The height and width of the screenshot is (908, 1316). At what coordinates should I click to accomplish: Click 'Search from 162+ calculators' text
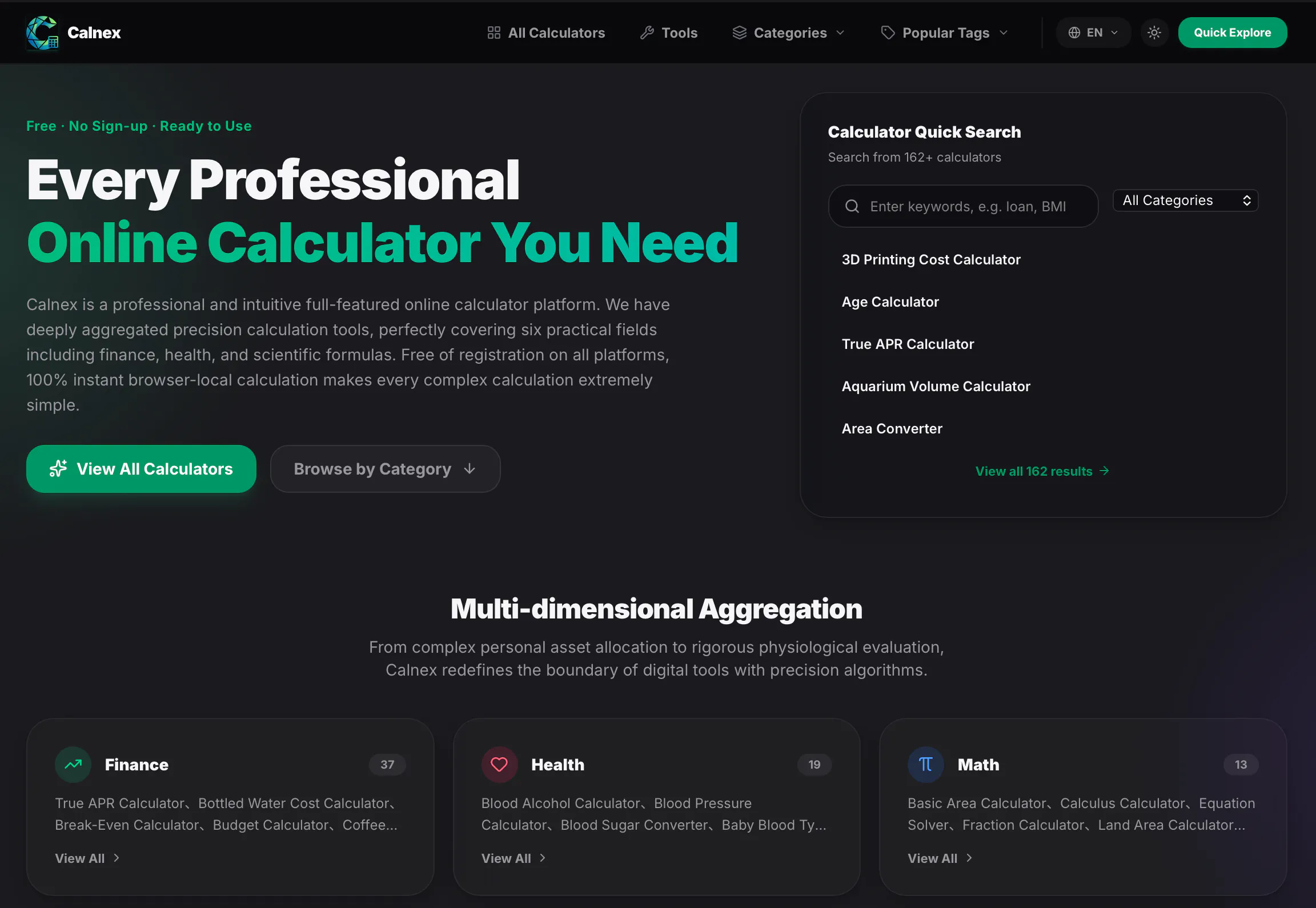pos(914,157)
